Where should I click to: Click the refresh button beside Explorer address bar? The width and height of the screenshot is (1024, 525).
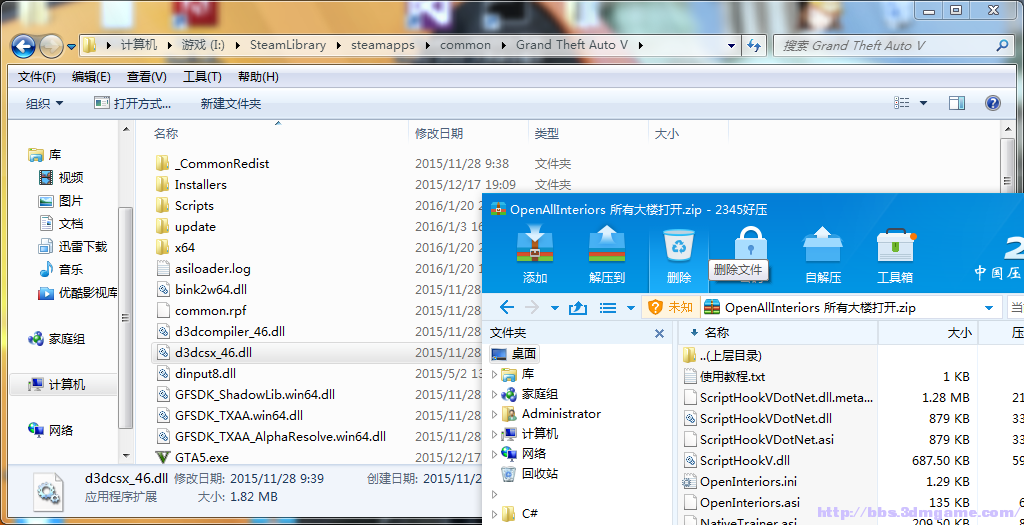coord(754,46)
